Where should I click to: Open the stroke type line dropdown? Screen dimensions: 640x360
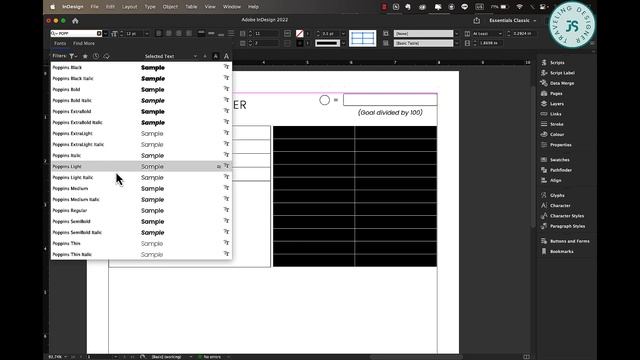point(343,43)
